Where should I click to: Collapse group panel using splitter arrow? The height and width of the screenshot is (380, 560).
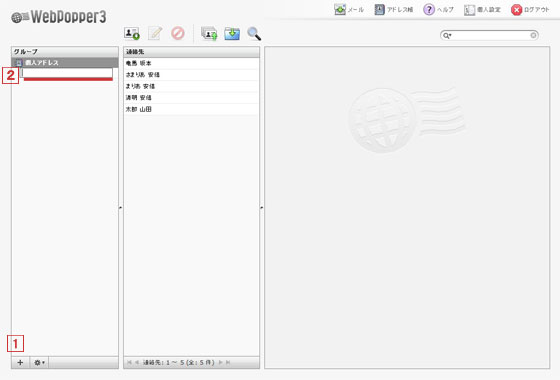click(120, 207)
